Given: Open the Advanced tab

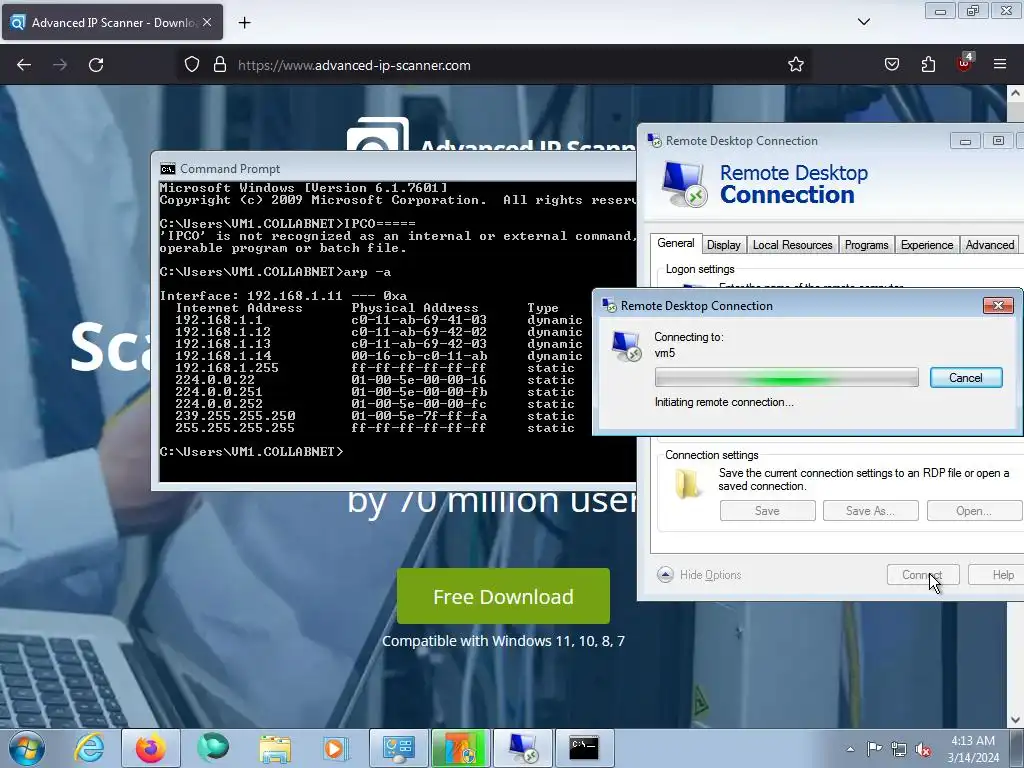Looking at the screenshot, I should [989, 245].
